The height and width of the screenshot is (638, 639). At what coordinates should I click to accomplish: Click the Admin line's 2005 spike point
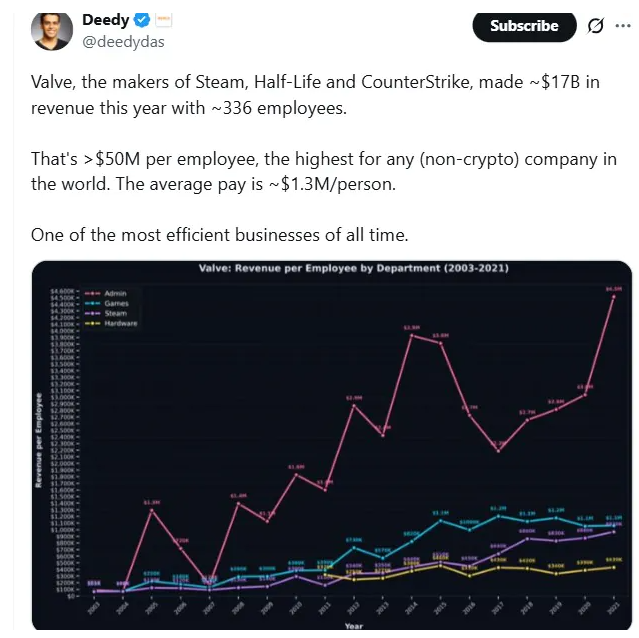pos(152,510)
